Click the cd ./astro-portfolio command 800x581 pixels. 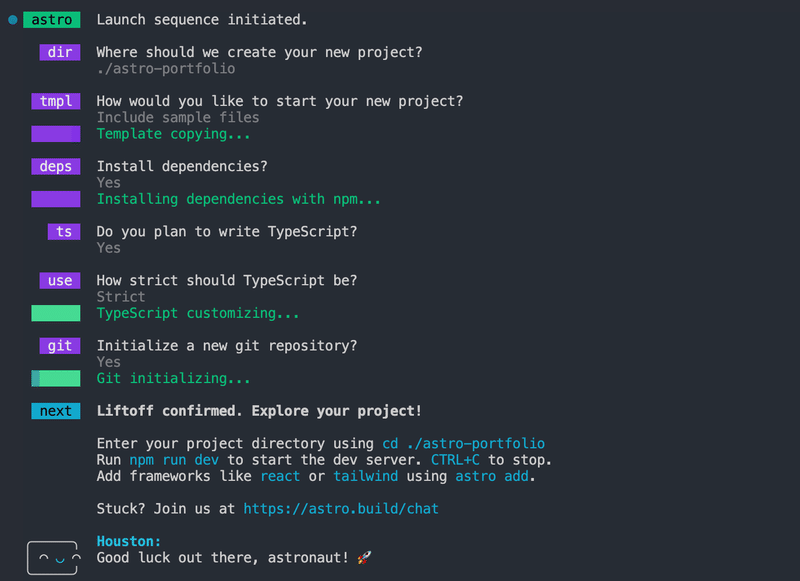click(463, 443)
